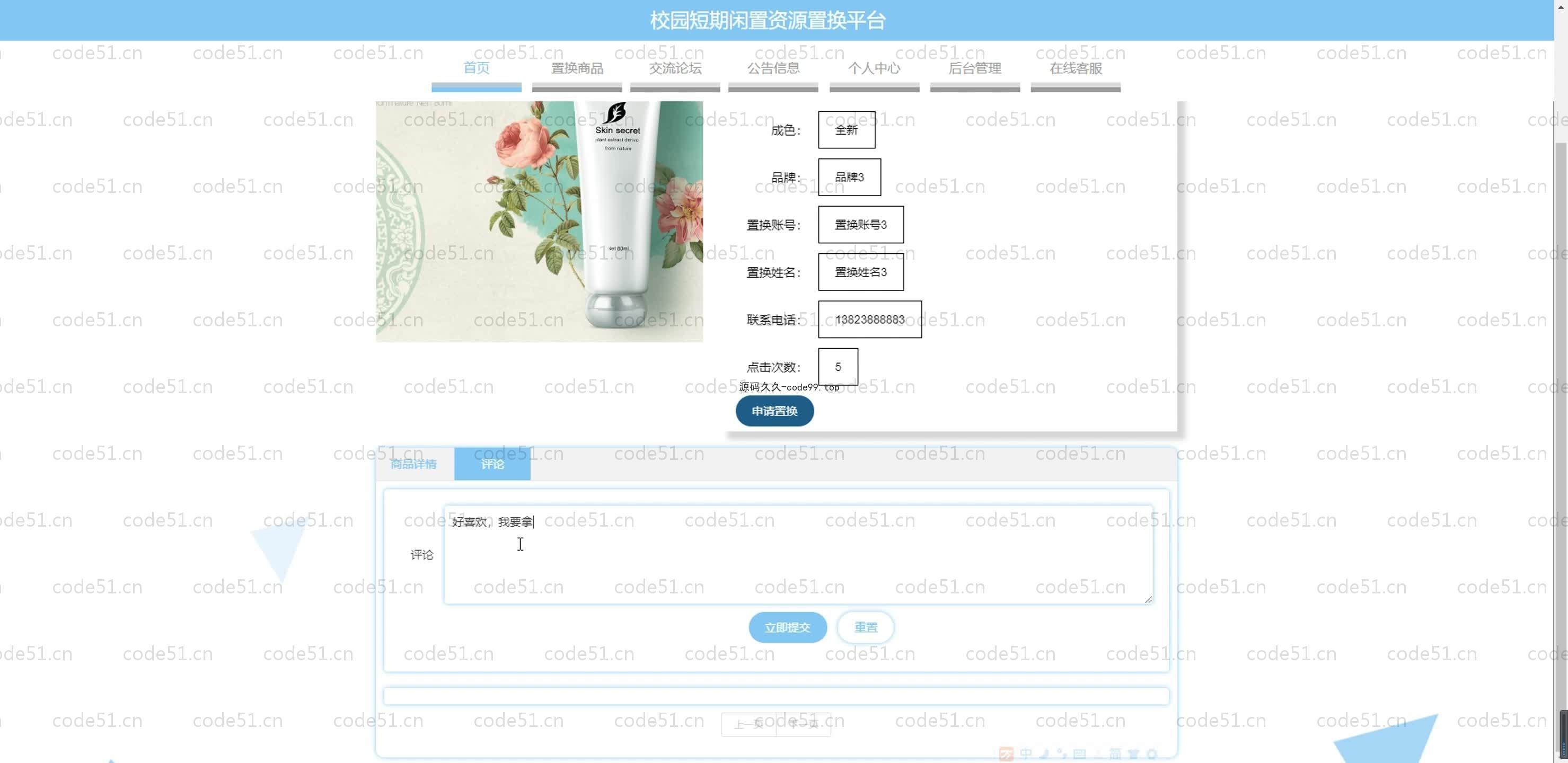
Task: Click the IME skin shirt icon
Action: 1133,754
